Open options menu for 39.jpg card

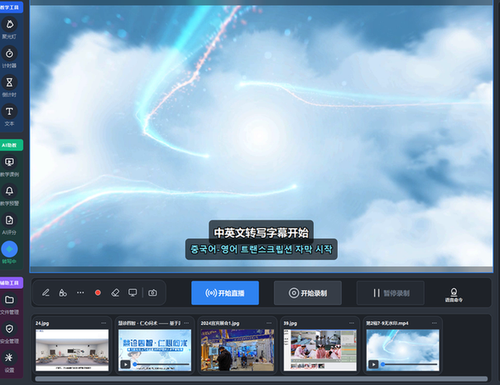tap(352, 323)
